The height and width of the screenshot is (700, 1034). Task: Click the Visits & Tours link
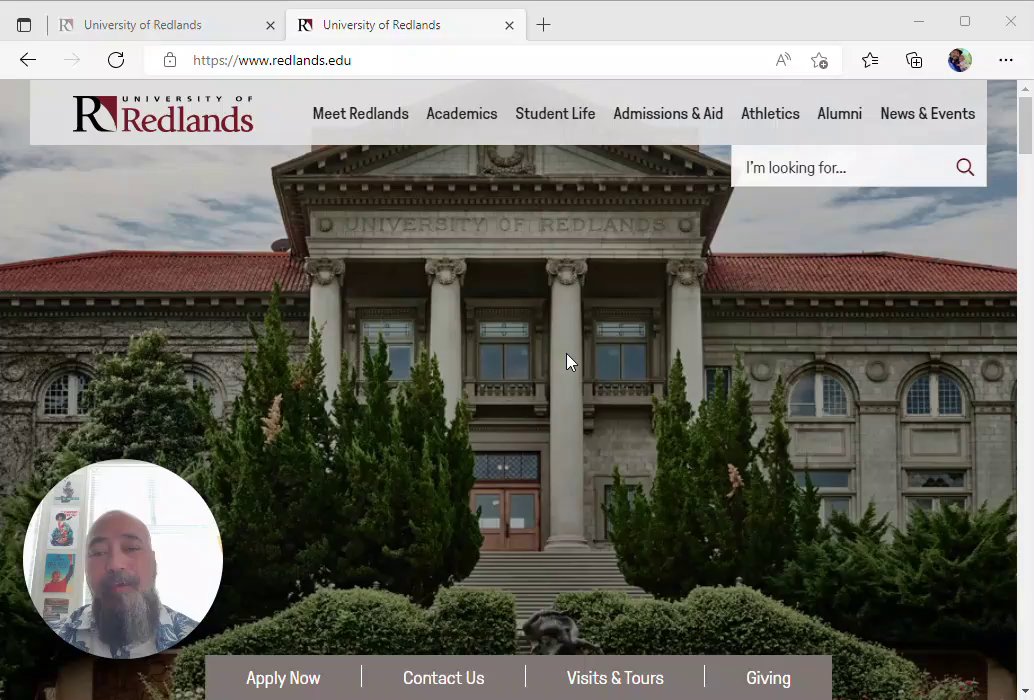[x=615, y=678]
